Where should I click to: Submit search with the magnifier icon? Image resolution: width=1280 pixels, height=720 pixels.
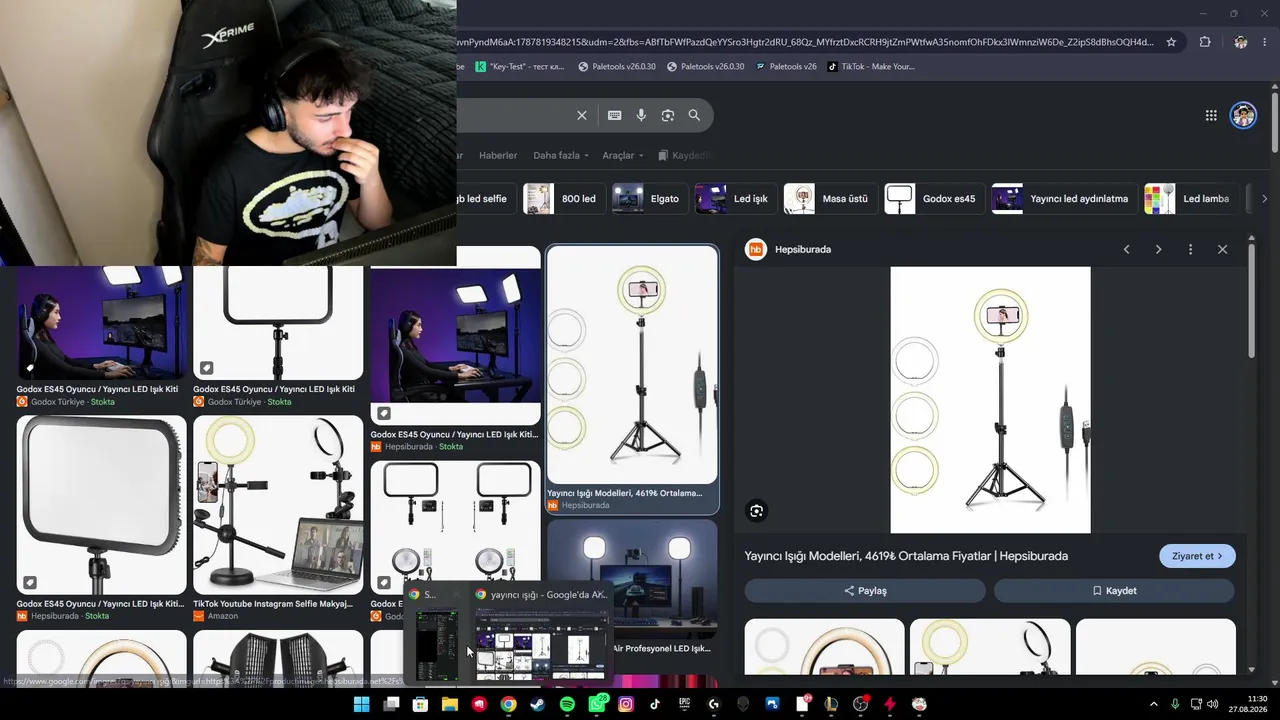(x=694, y=115)
